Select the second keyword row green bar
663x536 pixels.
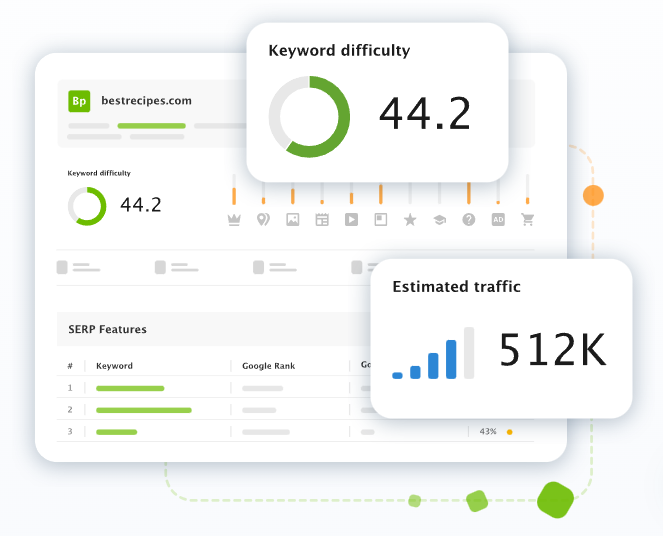click(x=143, y=410)
